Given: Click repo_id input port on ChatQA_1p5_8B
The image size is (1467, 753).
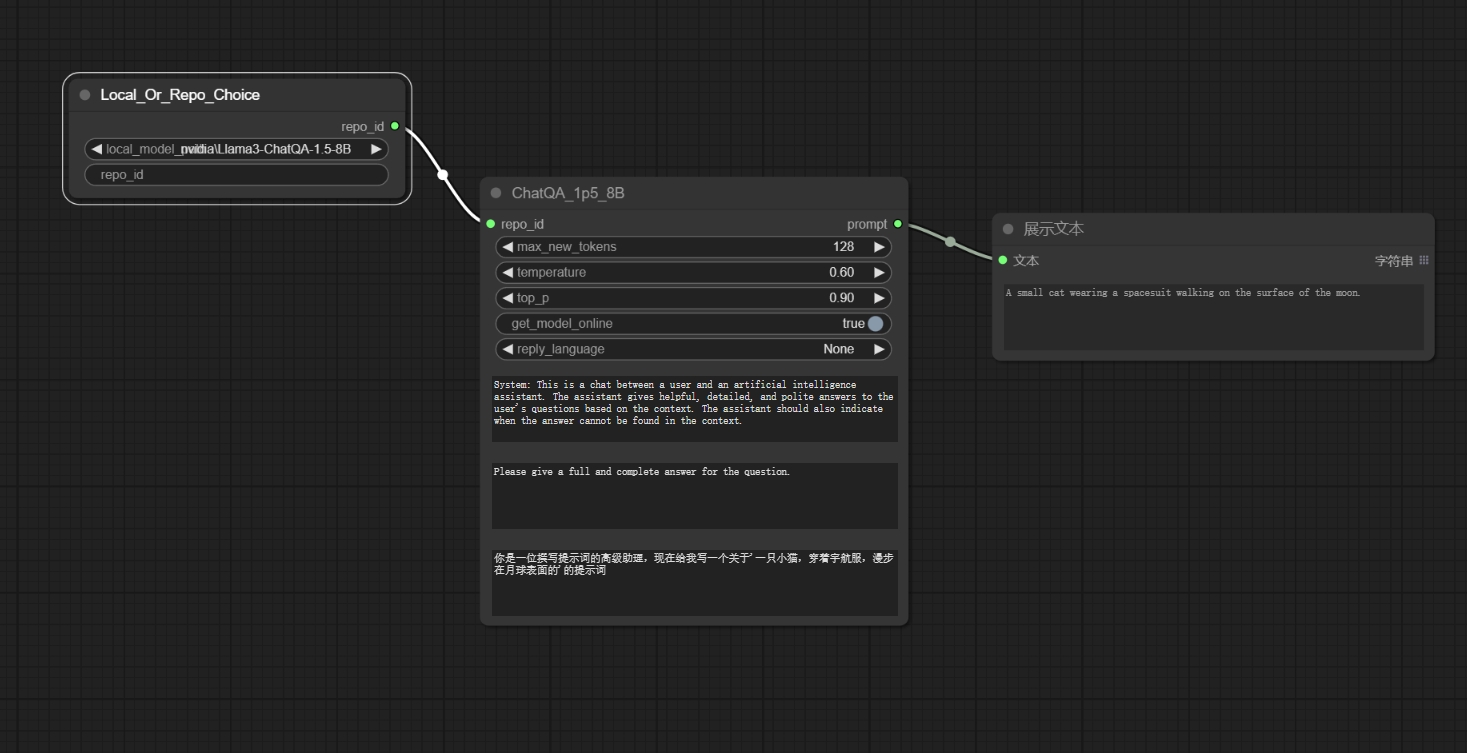Looking at the screenshot, I should coord(490,224).
